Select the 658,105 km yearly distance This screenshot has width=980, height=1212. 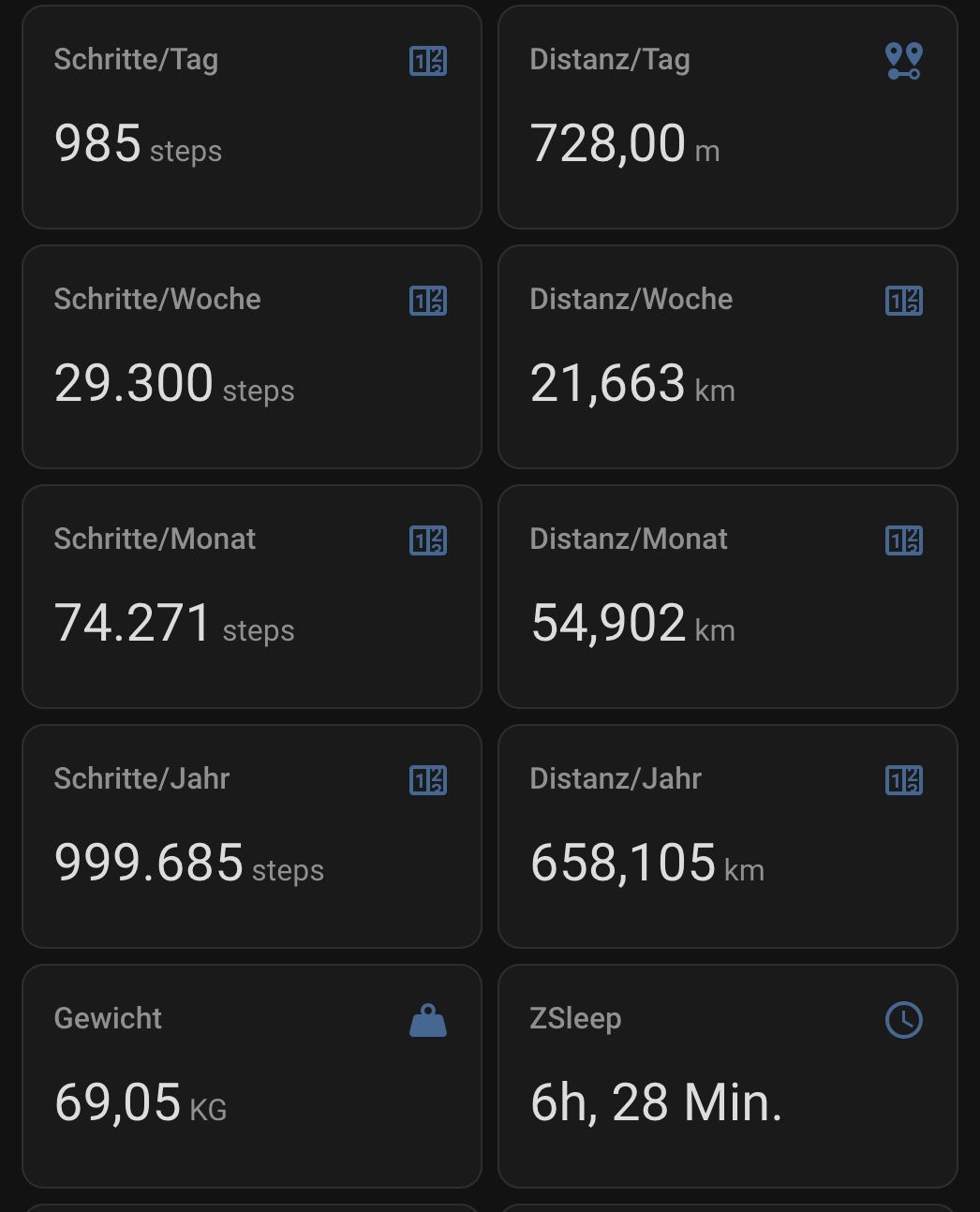click(x=647, y=864)
